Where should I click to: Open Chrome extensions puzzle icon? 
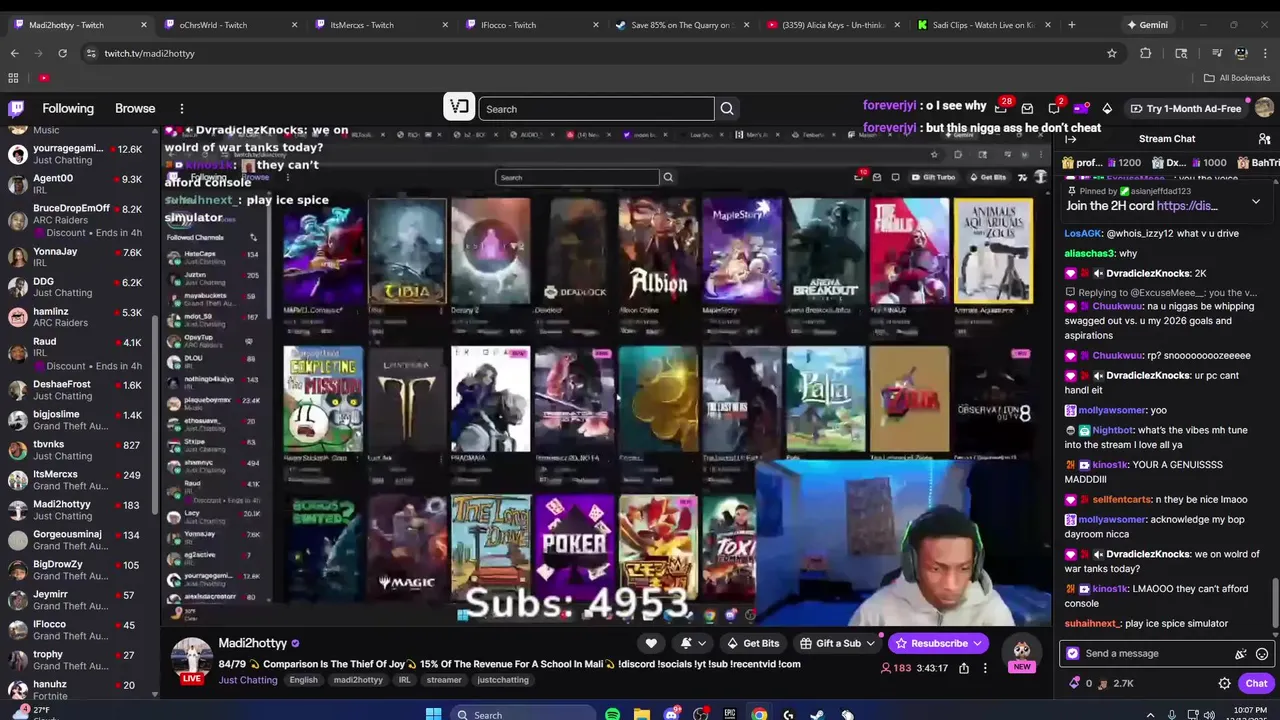click(x=1146, y=53)
